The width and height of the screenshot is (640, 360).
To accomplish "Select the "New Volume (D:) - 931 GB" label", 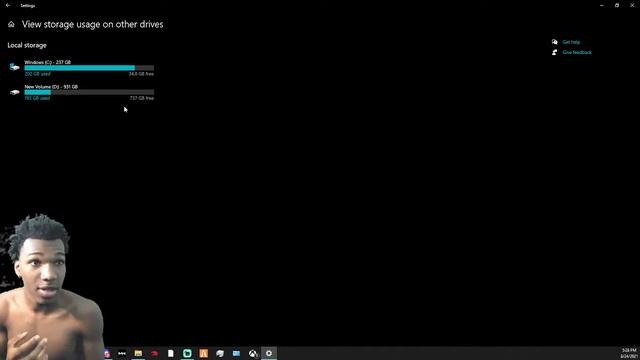I will 51,87.
